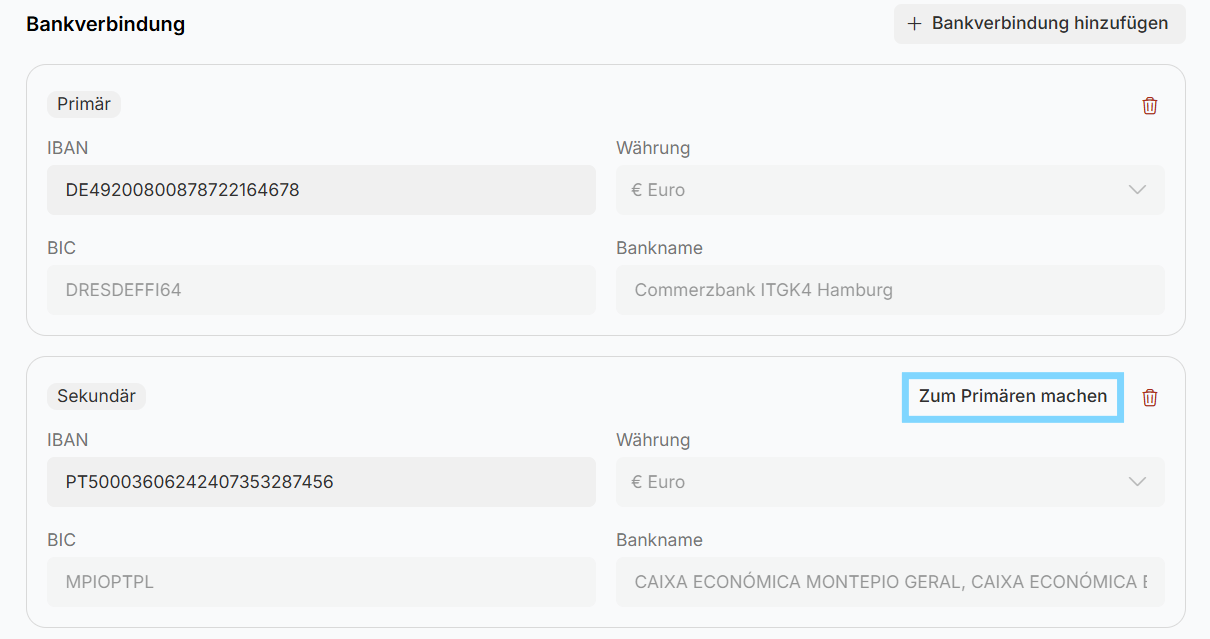Viewport: 1210px width, 639px height.
Task: Click the Bankname field with CAIXA ECONÓMICA
Action: click(x=889, y=582)
